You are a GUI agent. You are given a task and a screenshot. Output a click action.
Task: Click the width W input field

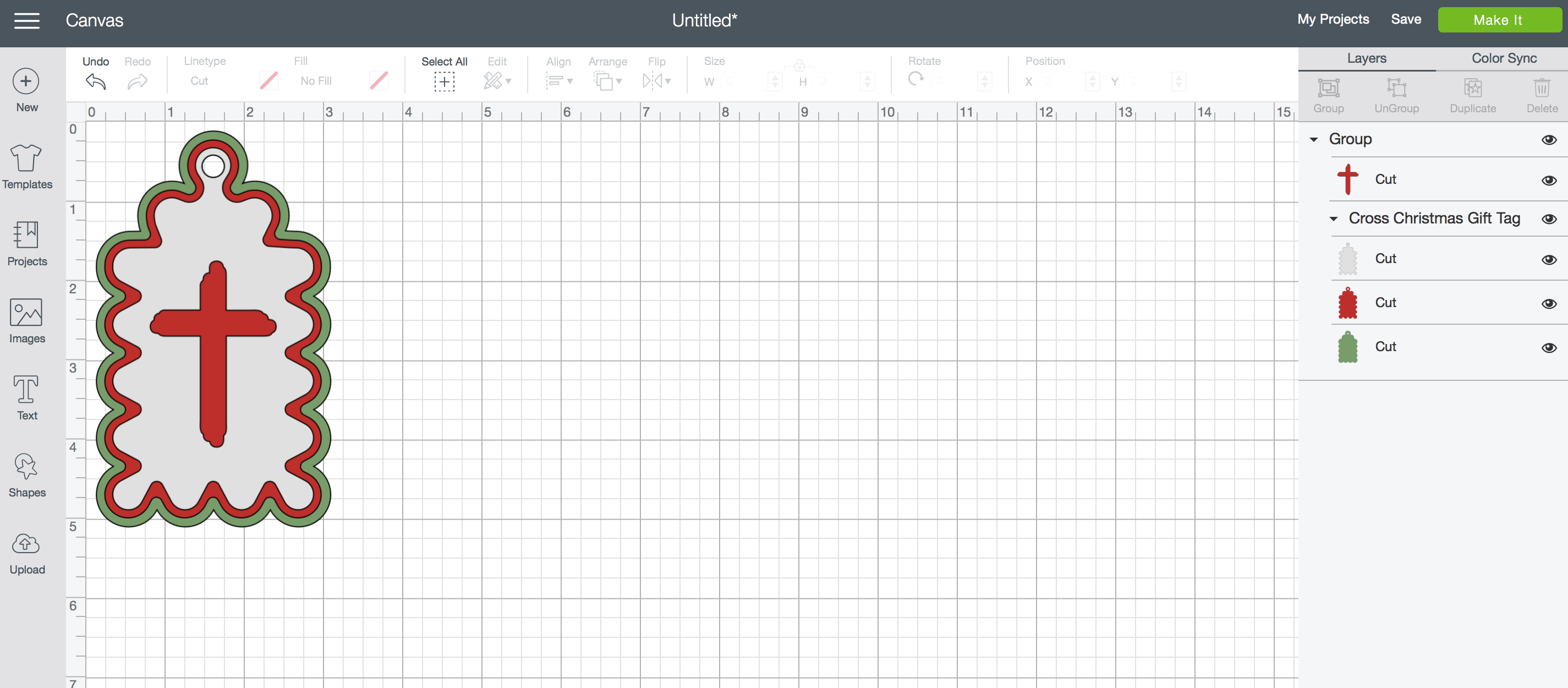[744, 81]
